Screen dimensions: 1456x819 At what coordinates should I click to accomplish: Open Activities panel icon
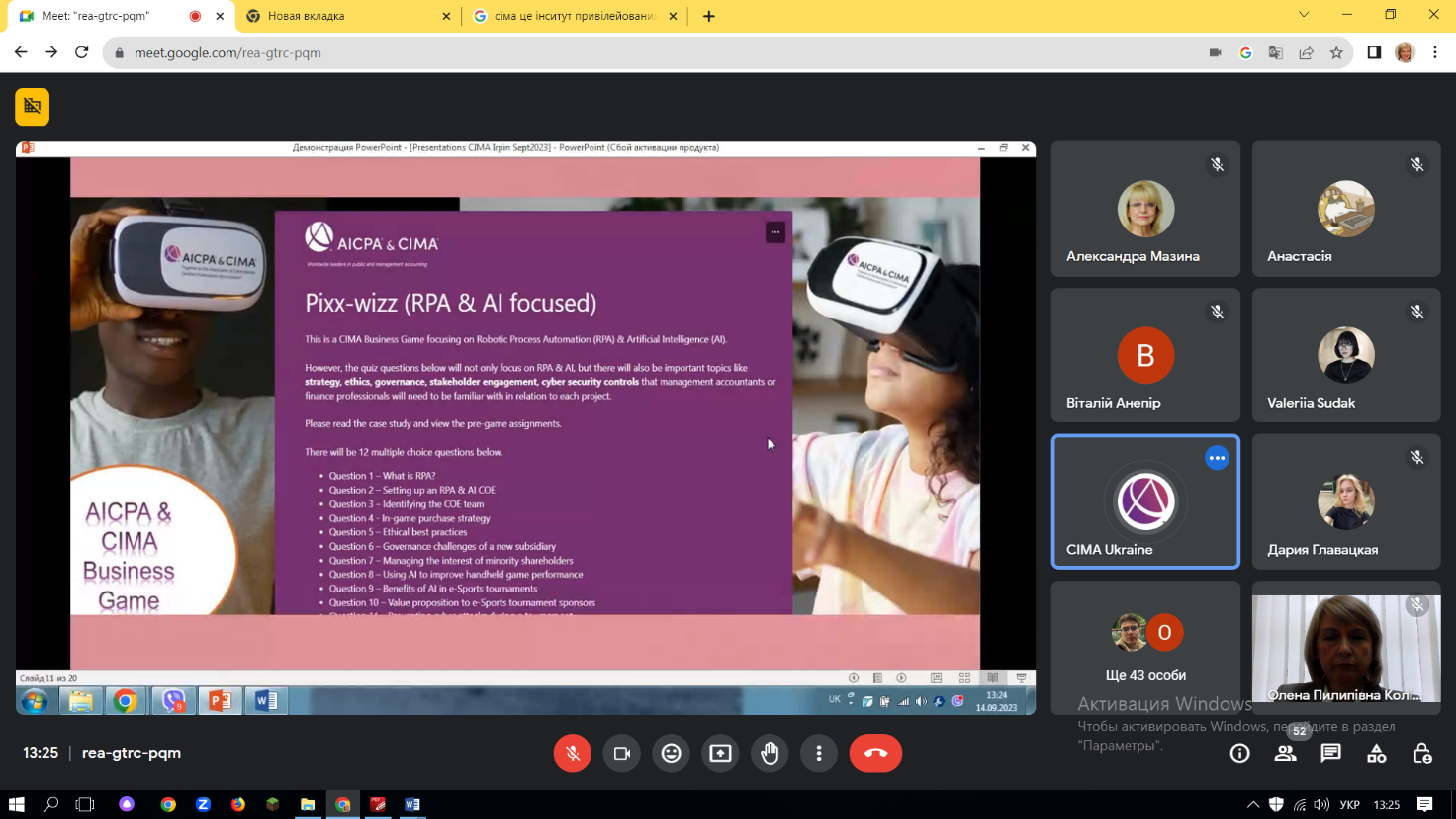pos(1376,753)
